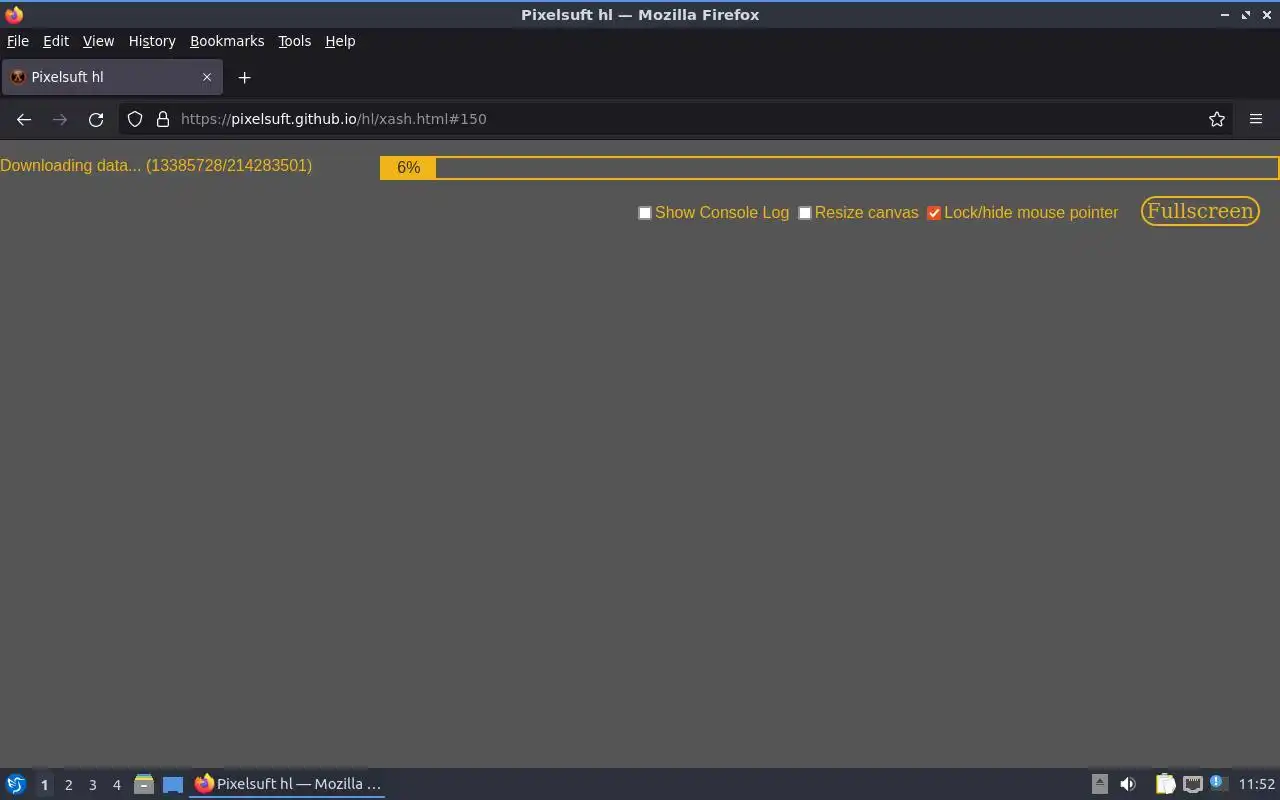
Task: Open the Edit menu
Action: (56, 41)
